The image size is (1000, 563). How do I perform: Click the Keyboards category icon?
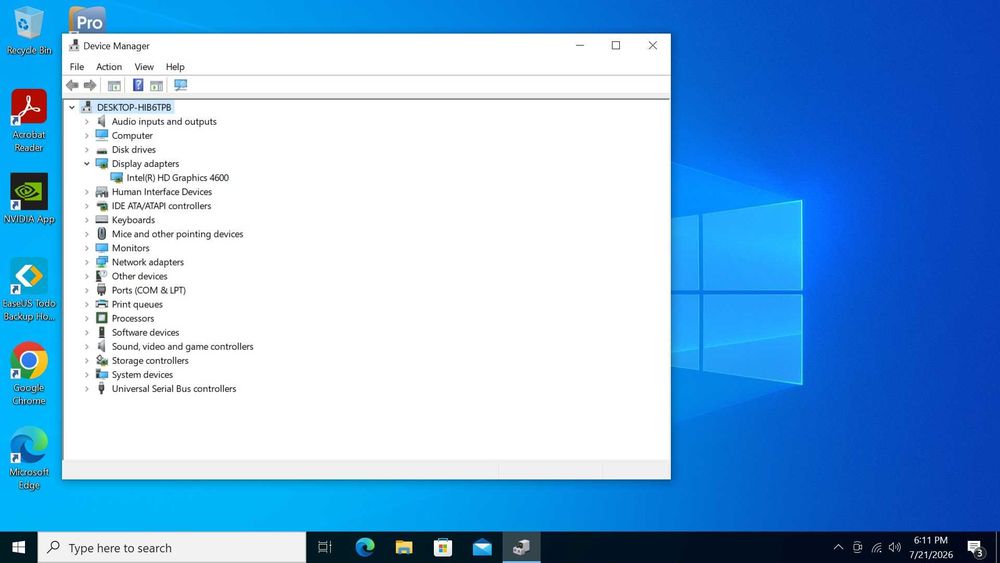click(x=101, y=220)
